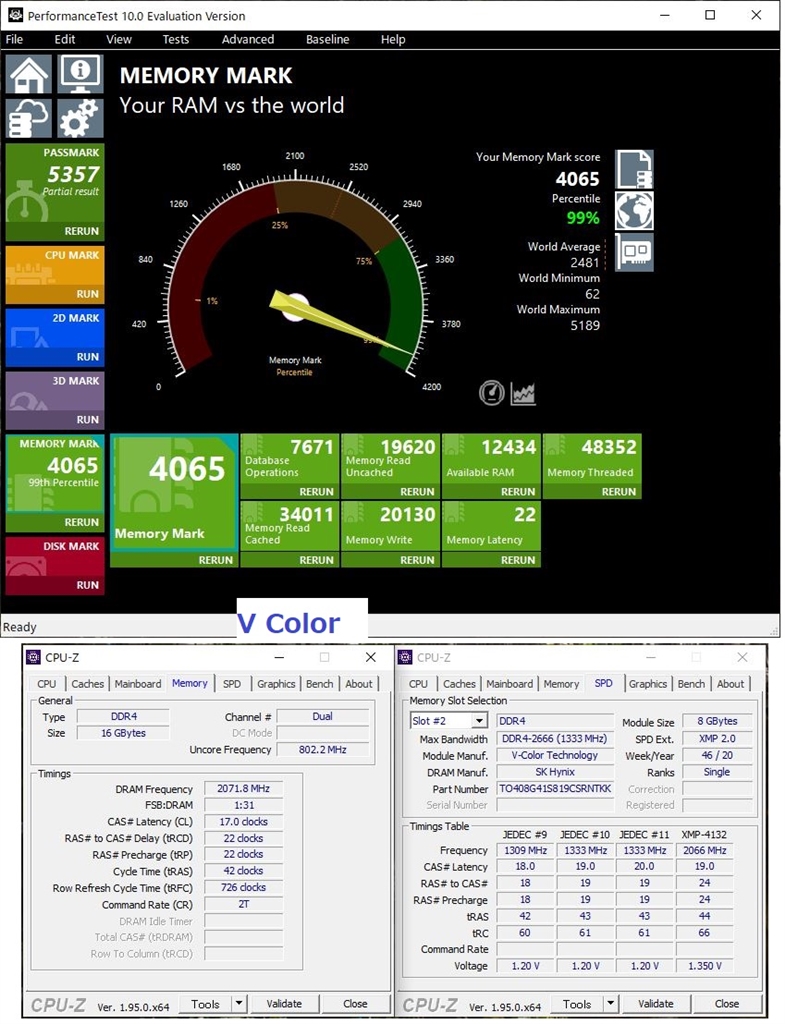Click Tools button in right CPU-Z window

[x=577, y=1004]
